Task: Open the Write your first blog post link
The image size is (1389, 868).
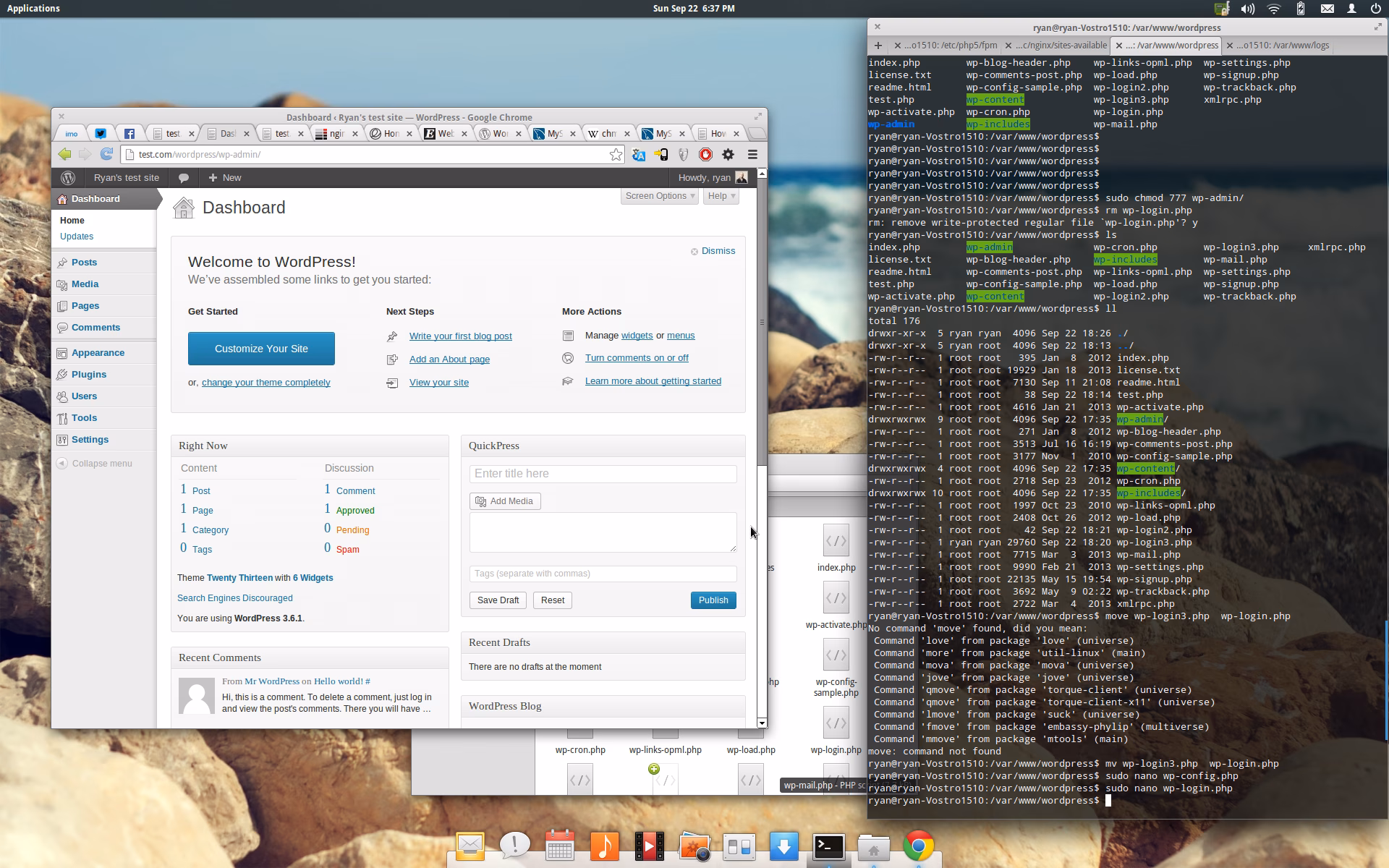Action: tap(460, 336)
